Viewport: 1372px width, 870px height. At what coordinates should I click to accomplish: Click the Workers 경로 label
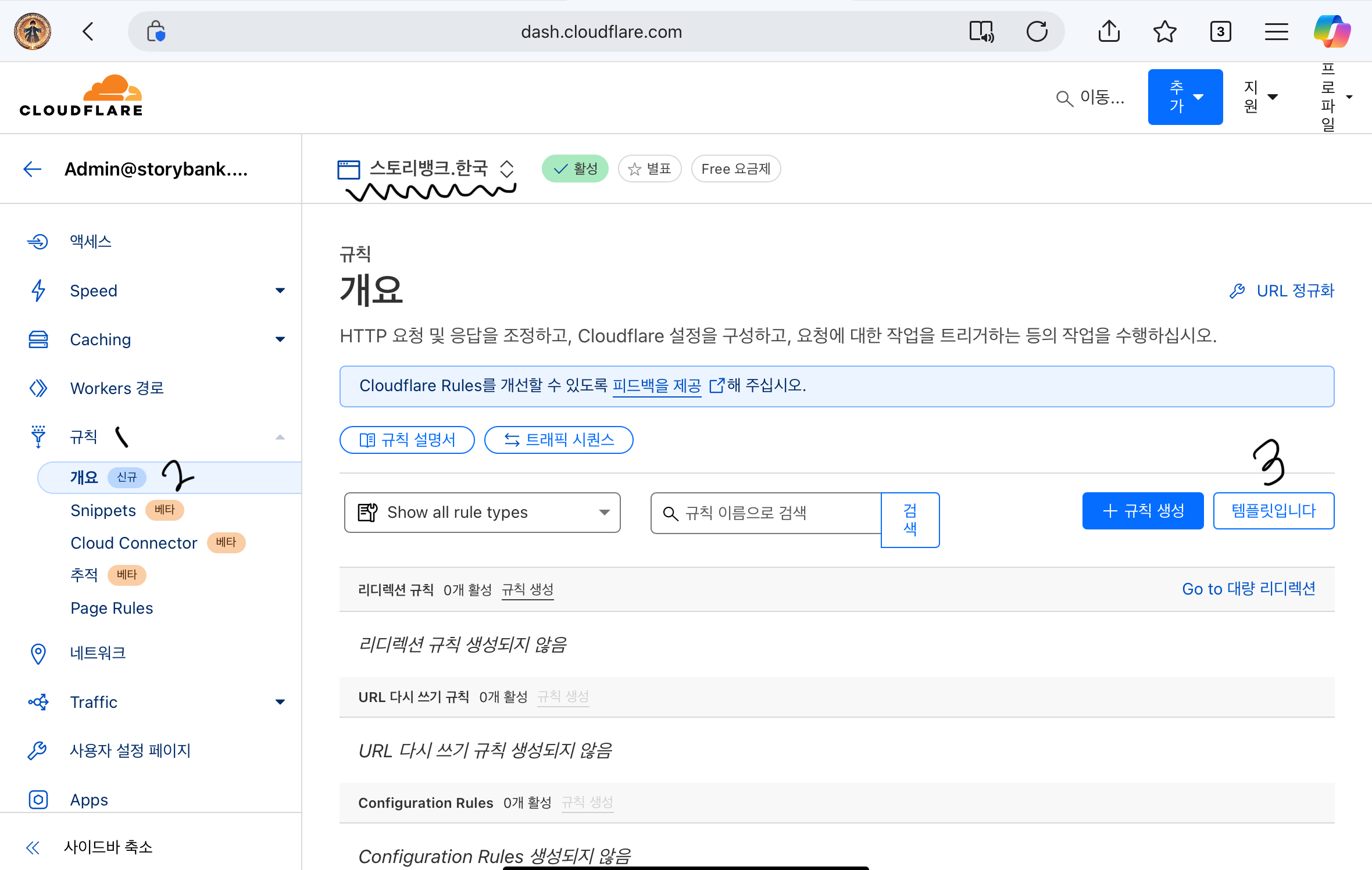pyautogui.click(x=117, y=388)
